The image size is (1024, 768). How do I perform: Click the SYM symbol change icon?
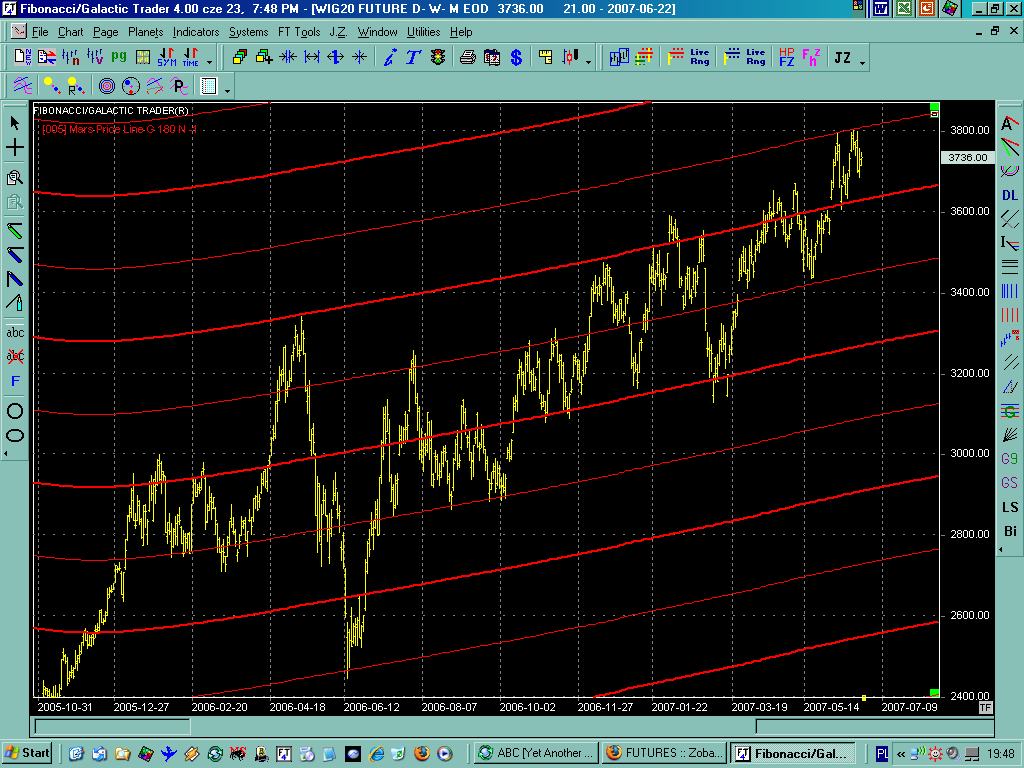(x=166, y=57)
